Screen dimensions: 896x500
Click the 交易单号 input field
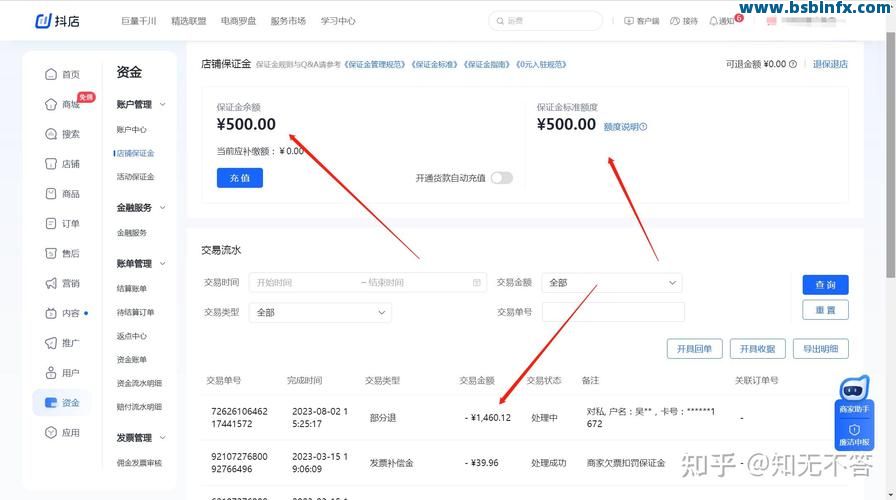tap(613, 311)
